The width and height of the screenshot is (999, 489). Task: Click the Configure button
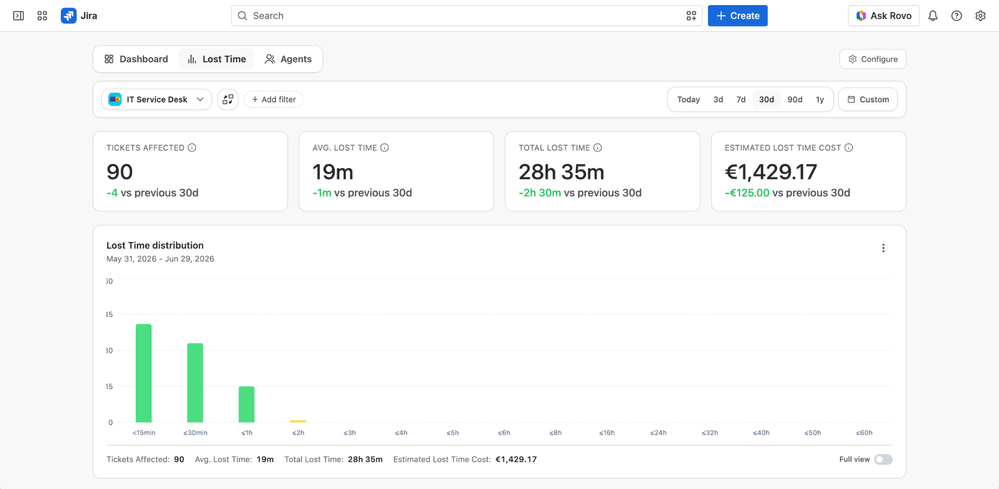[873, 59]
